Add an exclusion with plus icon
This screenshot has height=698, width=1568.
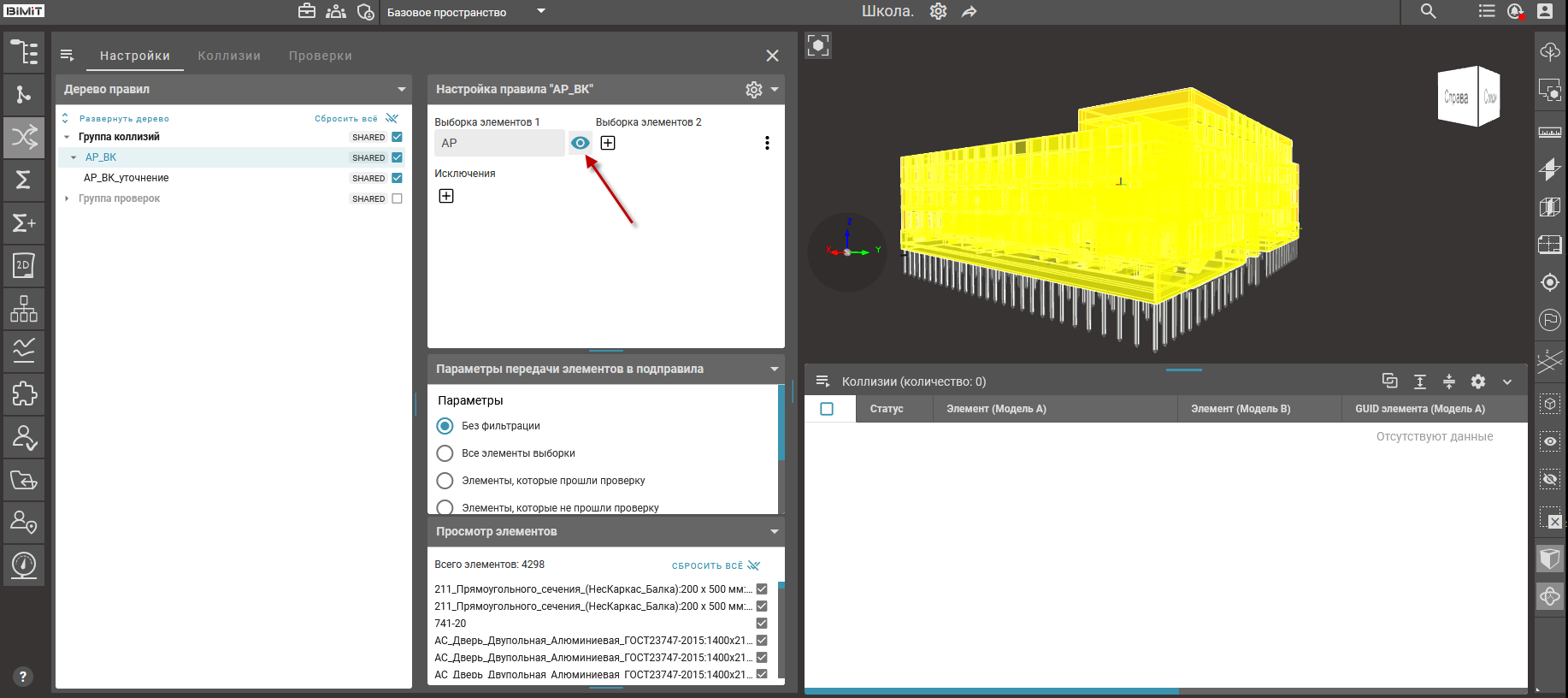tap(446, 196)
